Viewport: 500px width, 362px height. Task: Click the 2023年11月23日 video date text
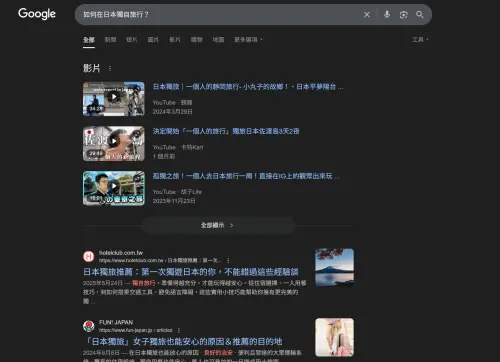pyautogui.click(x=174, y=201)
